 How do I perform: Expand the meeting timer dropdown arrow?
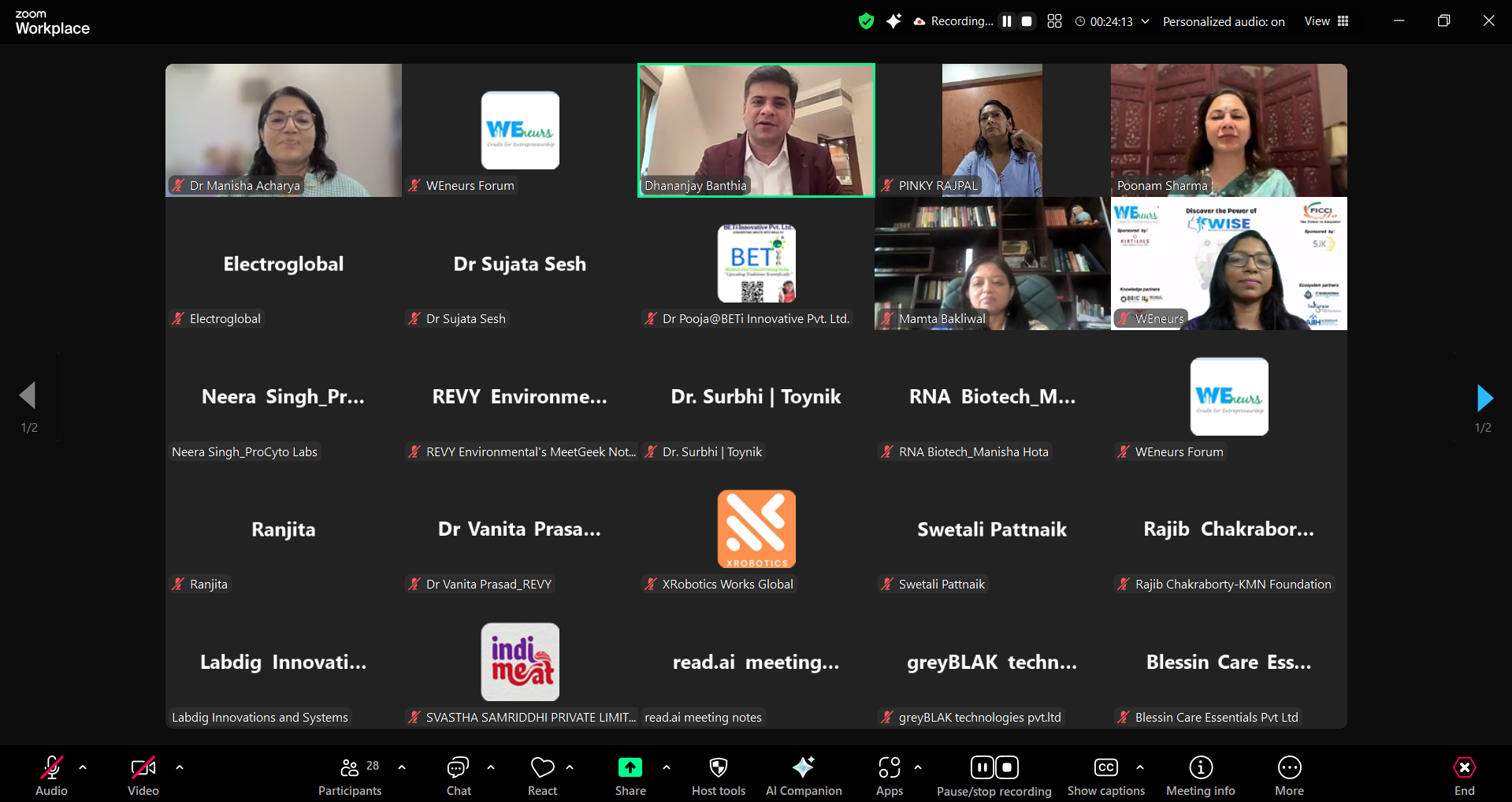click(x=1145, y=21)
